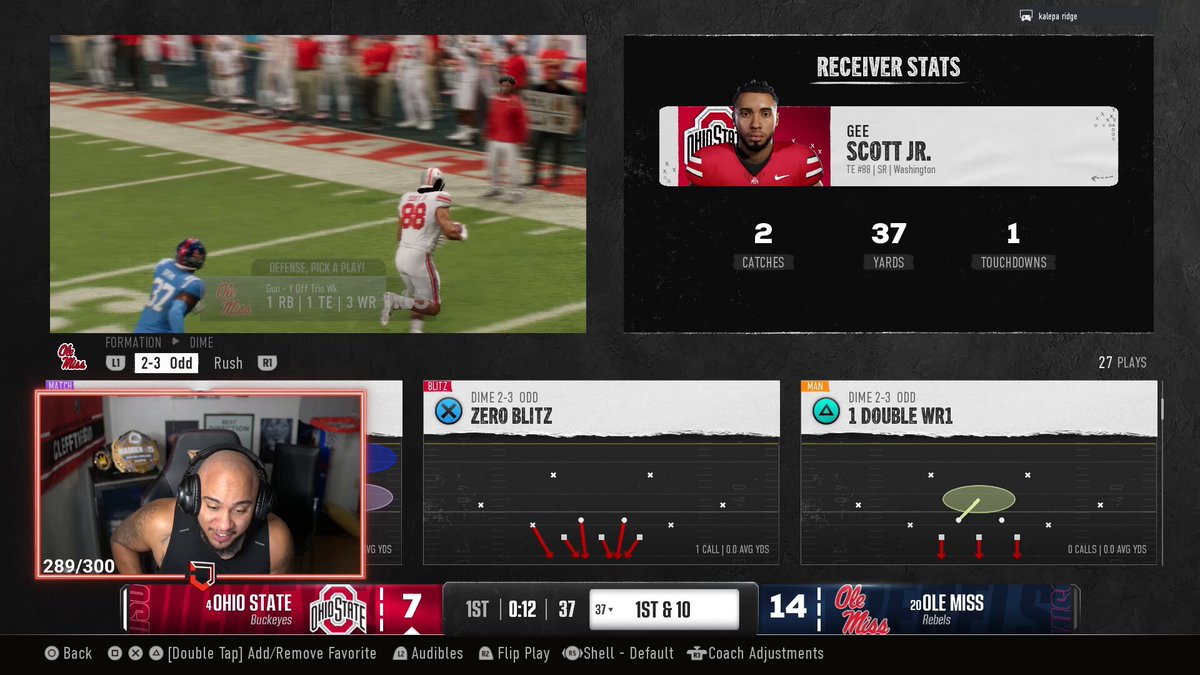This screenshot has height=675, width=1200.
Task: Click the 2 Catches stat
Action: tap(763, 245)
